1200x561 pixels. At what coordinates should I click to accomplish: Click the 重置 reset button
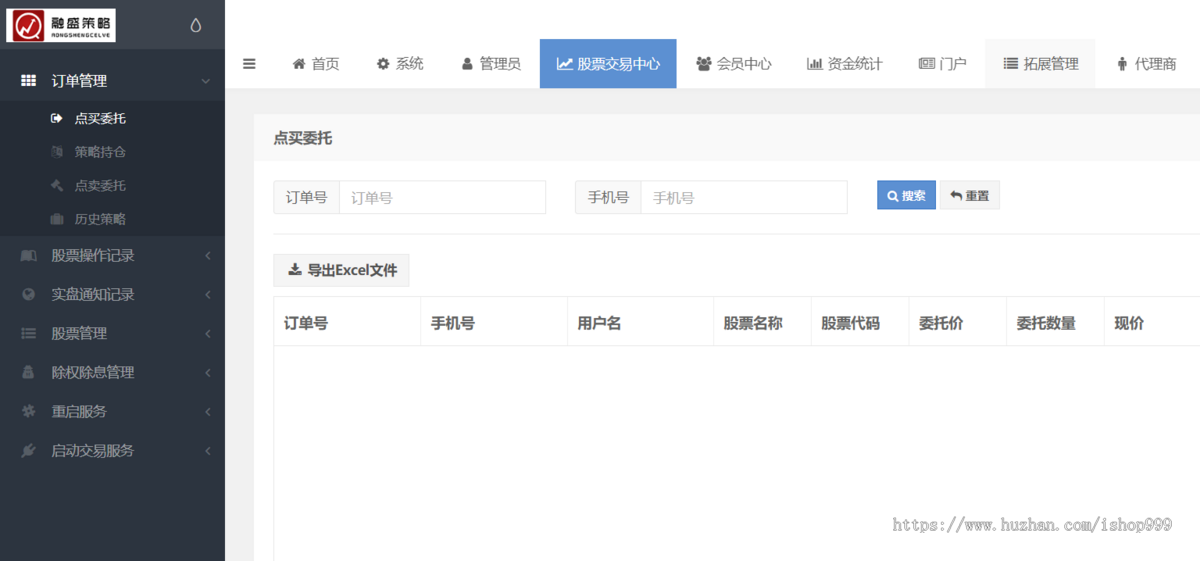(x=969, y=195)
